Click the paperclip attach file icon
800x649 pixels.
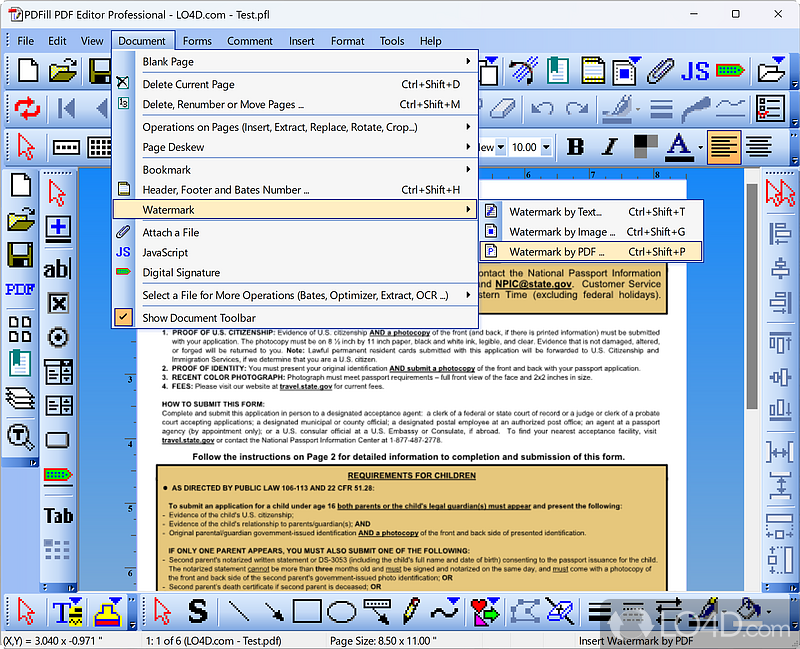pyautogui.click(x=660, y=71)
